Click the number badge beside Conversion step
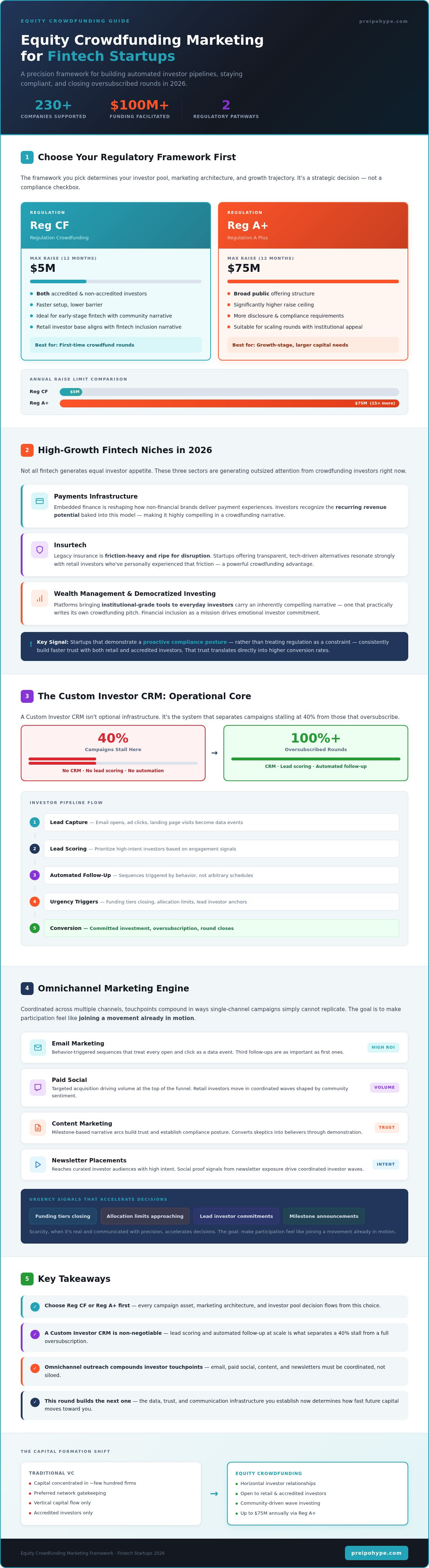This screenshot has width=429, height=1568. pos(35,928)
